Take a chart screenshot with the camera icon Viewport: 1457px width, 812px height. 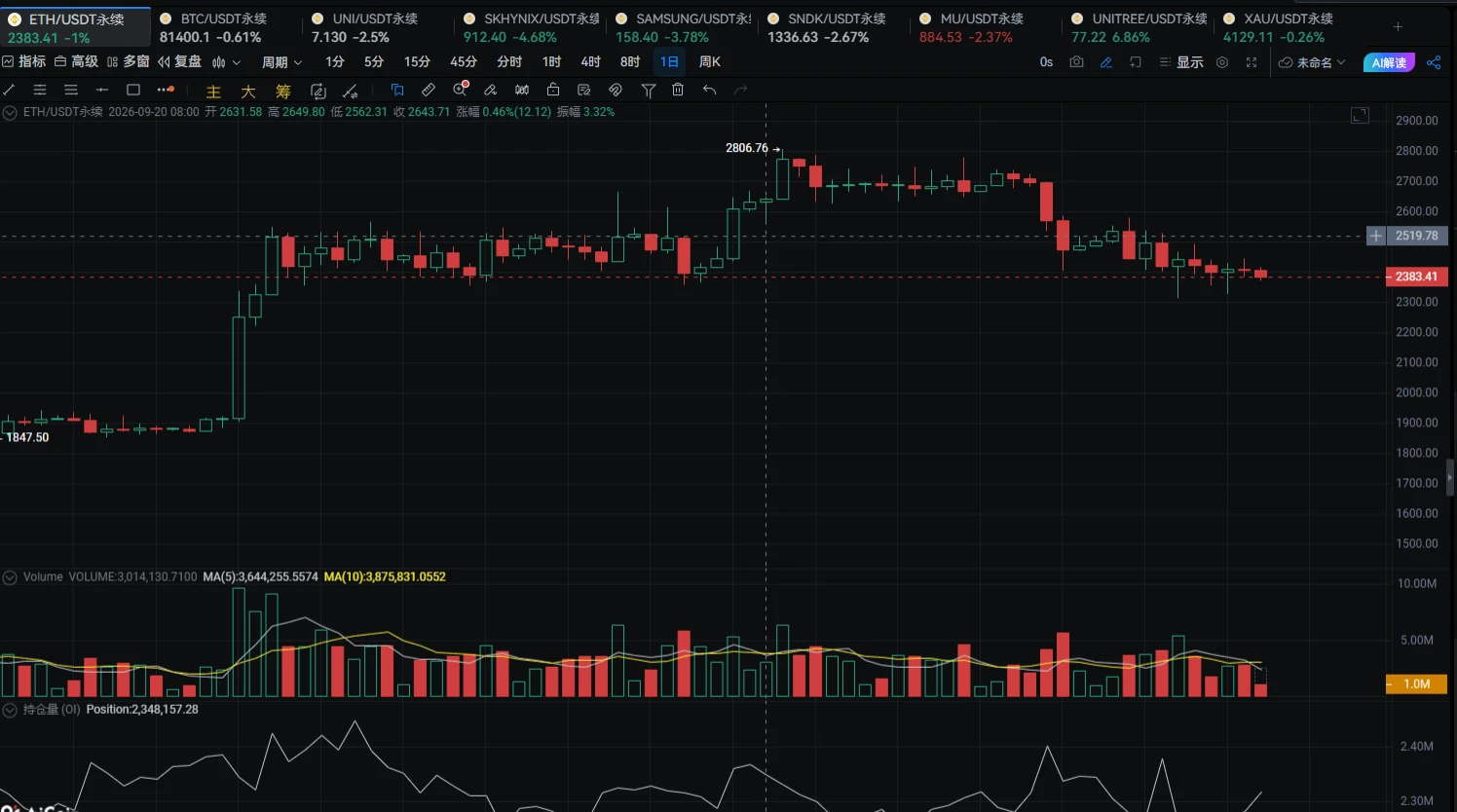[x=1076, y=62]
